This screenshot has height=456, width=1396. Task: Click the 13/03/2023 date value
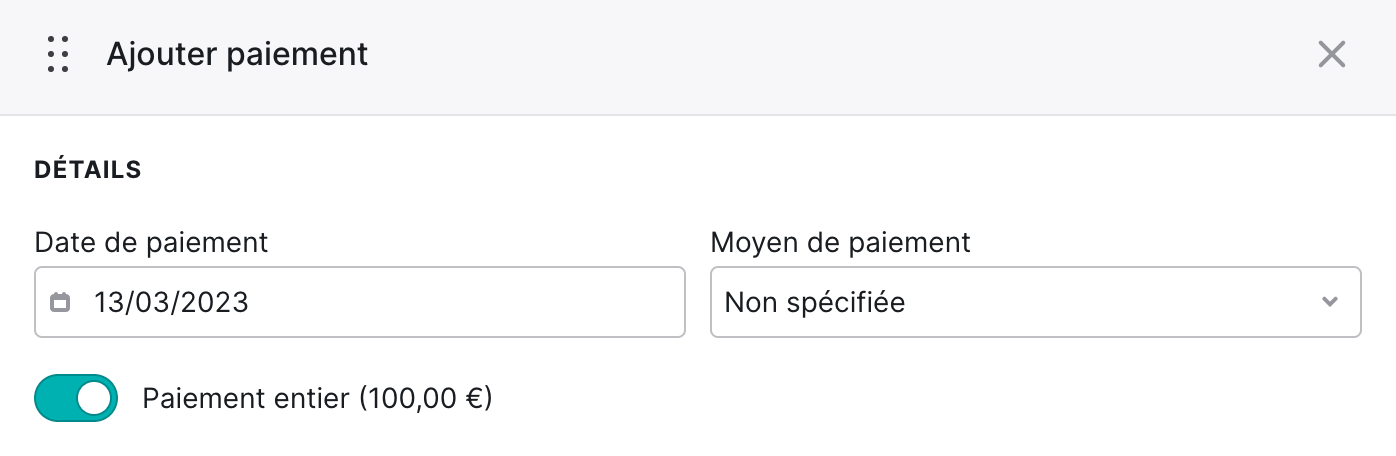click(171, 302)
